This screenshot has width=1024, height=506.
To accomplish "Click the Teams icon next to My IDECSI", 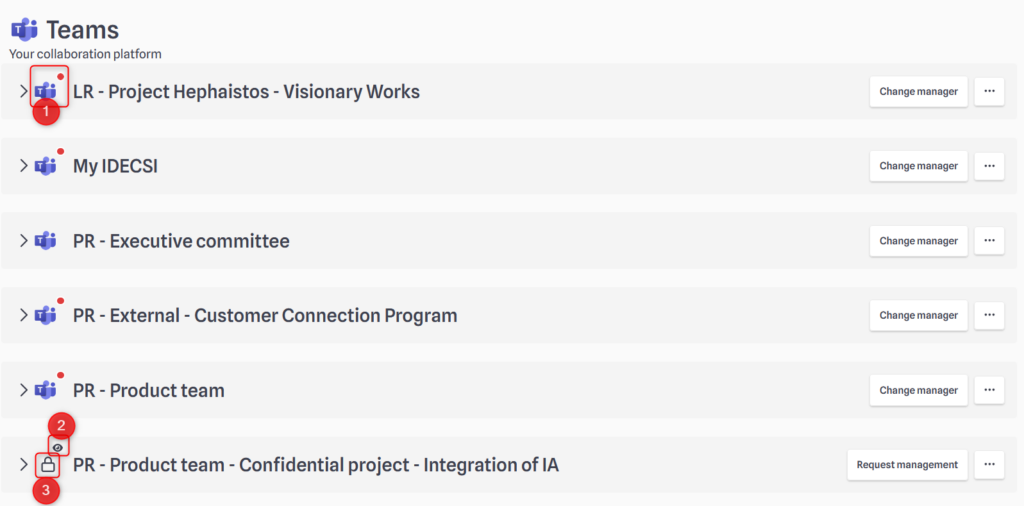I will tap(46, 166).
